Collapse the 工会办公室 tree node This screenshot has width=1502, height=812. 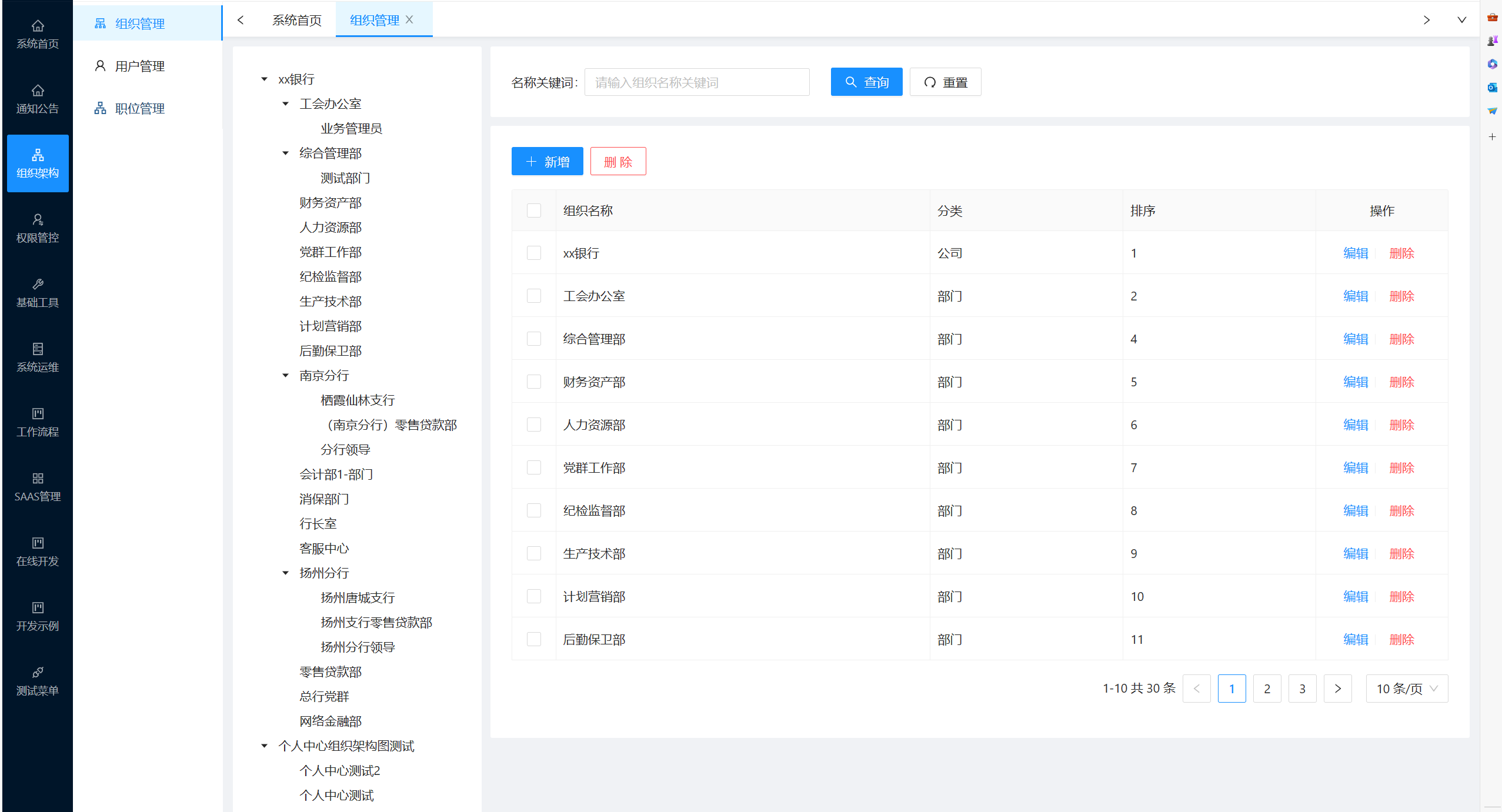286,104
